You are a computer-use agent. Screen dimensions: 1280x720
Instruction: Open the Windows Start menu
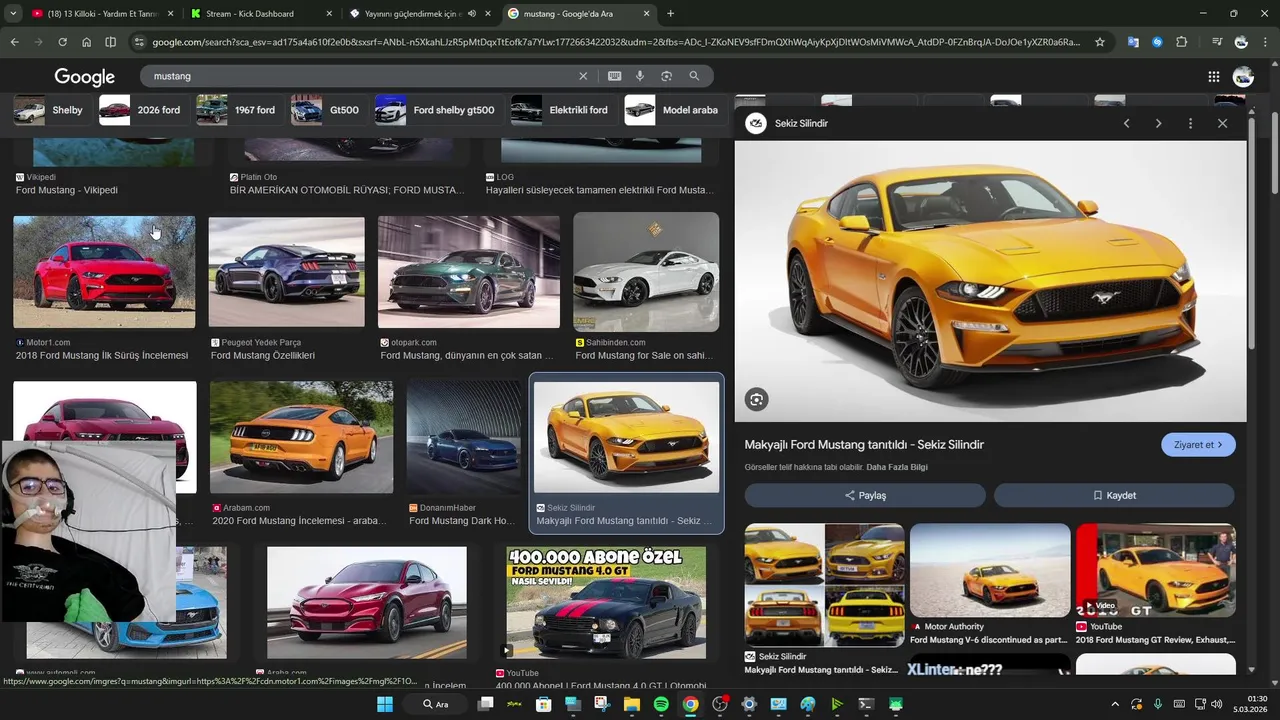click(385, 704)
